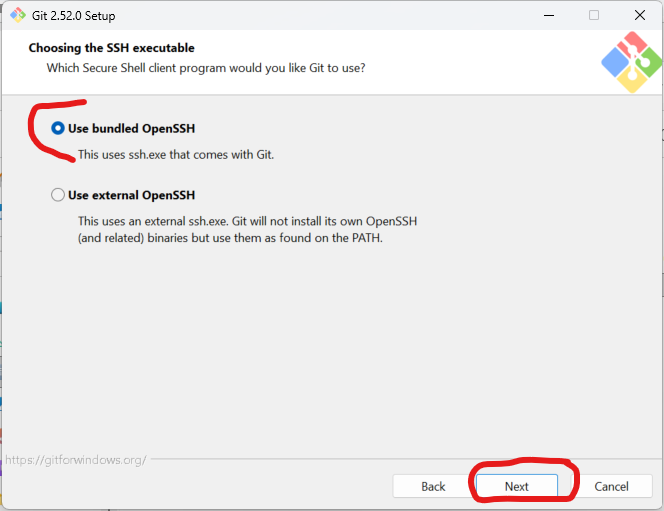Close the Git Setup window
The height and width of the screenshot is (511, 664).
(x=640, y=15)
